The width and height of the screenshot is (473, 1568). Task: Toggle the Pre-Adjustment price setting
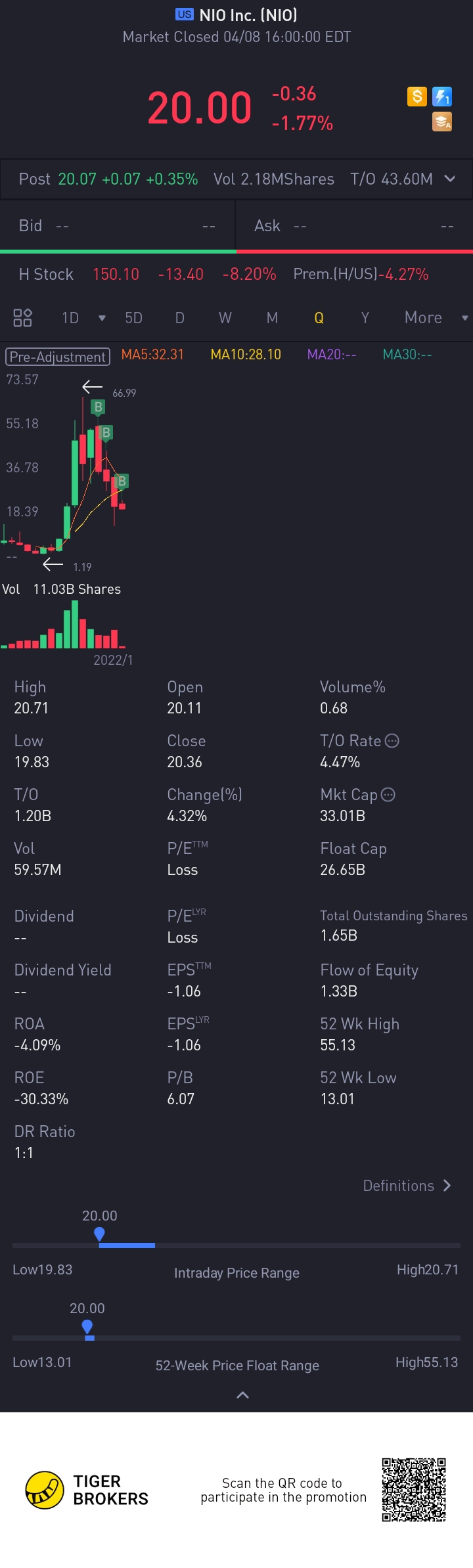point(58,357)
